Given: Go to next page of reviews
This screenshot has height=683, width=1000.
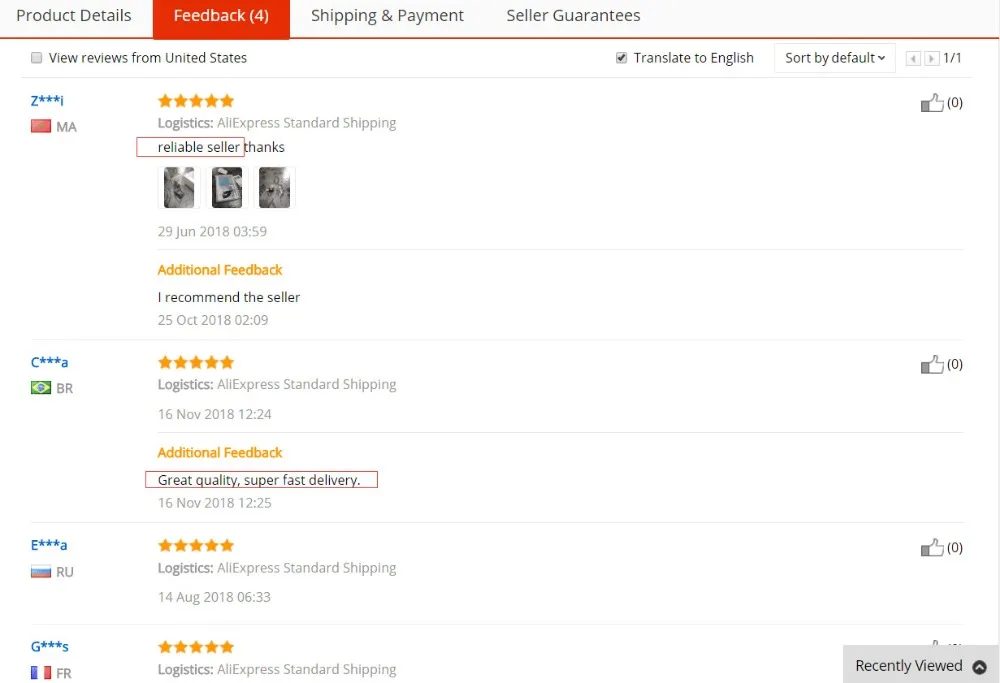Looking at the screenshot, I should click(x=931, y=59).
